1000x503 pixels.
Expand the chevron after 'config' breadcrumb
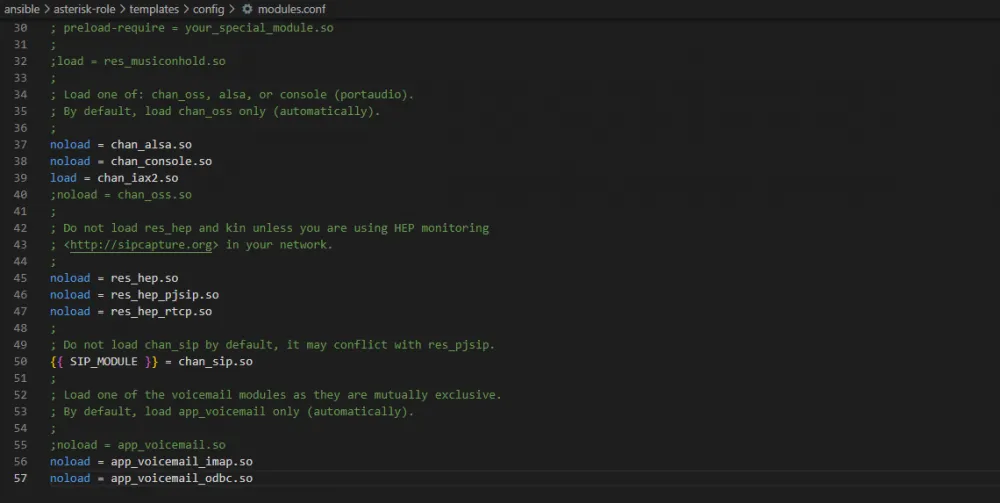tap(232, 9)
